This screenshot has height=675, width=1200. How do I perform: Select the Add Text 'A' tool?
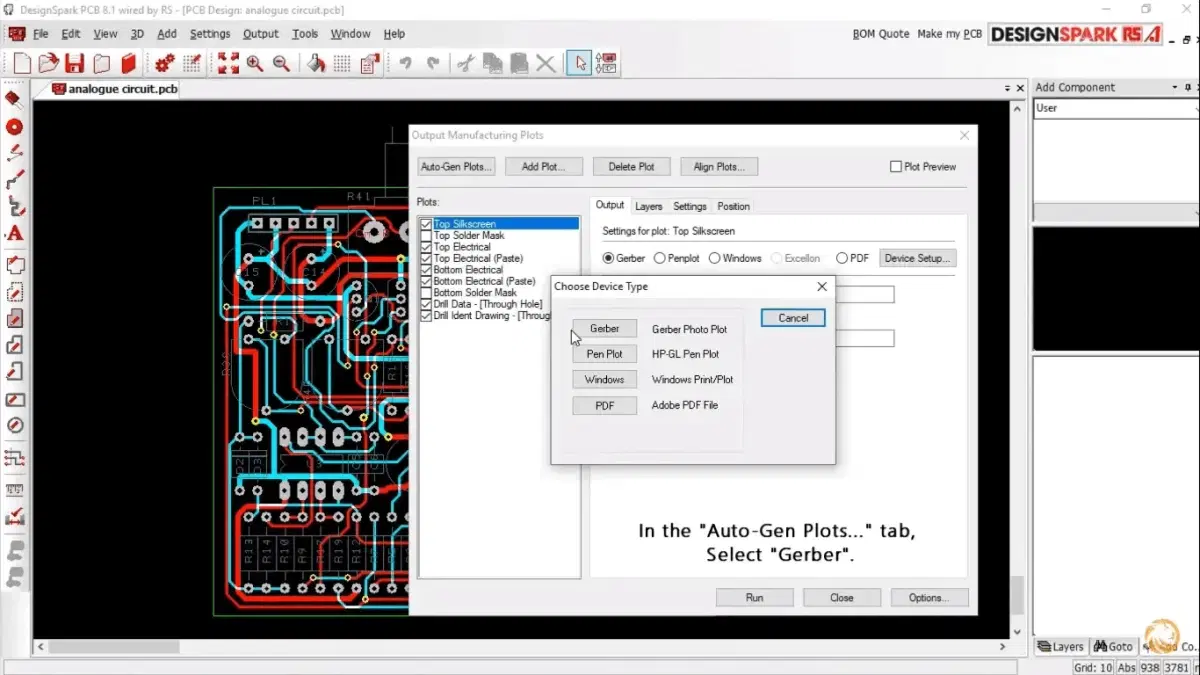point(14,234)
